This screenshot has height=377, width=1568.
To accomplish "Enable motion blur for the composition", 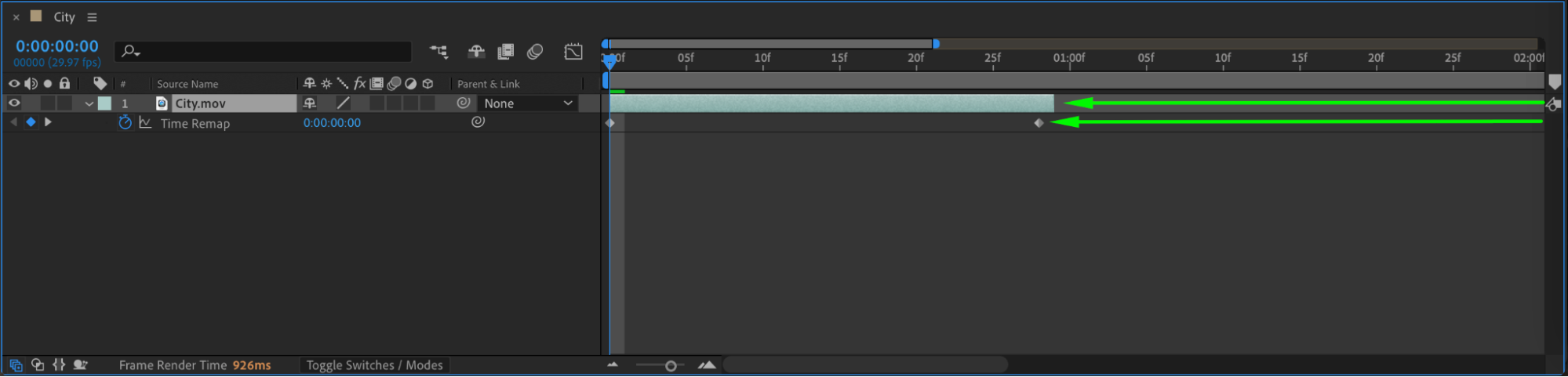I will pos(535,52).
